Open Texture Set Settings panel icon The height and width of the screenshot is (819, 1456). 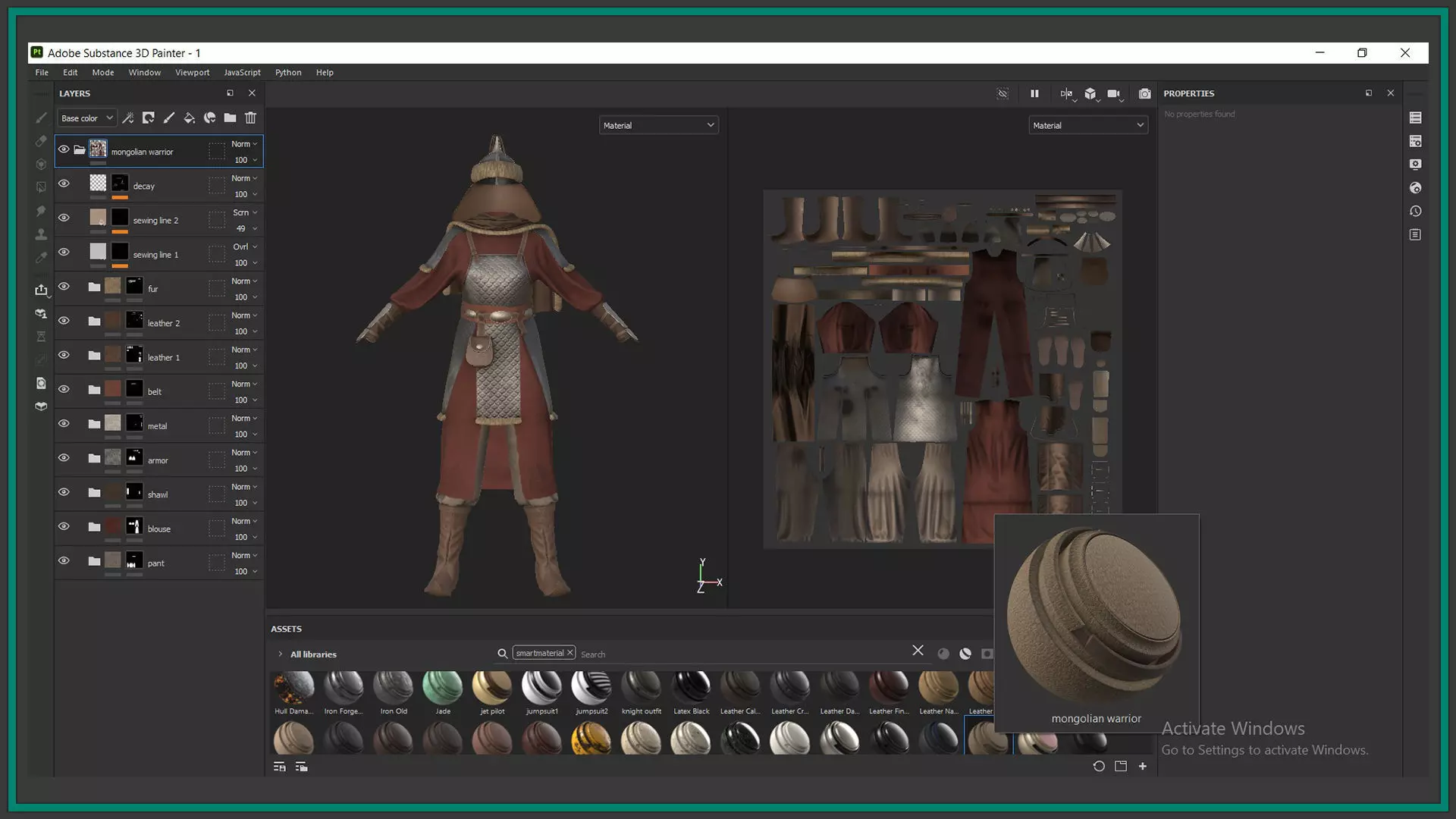(1415, 141)
